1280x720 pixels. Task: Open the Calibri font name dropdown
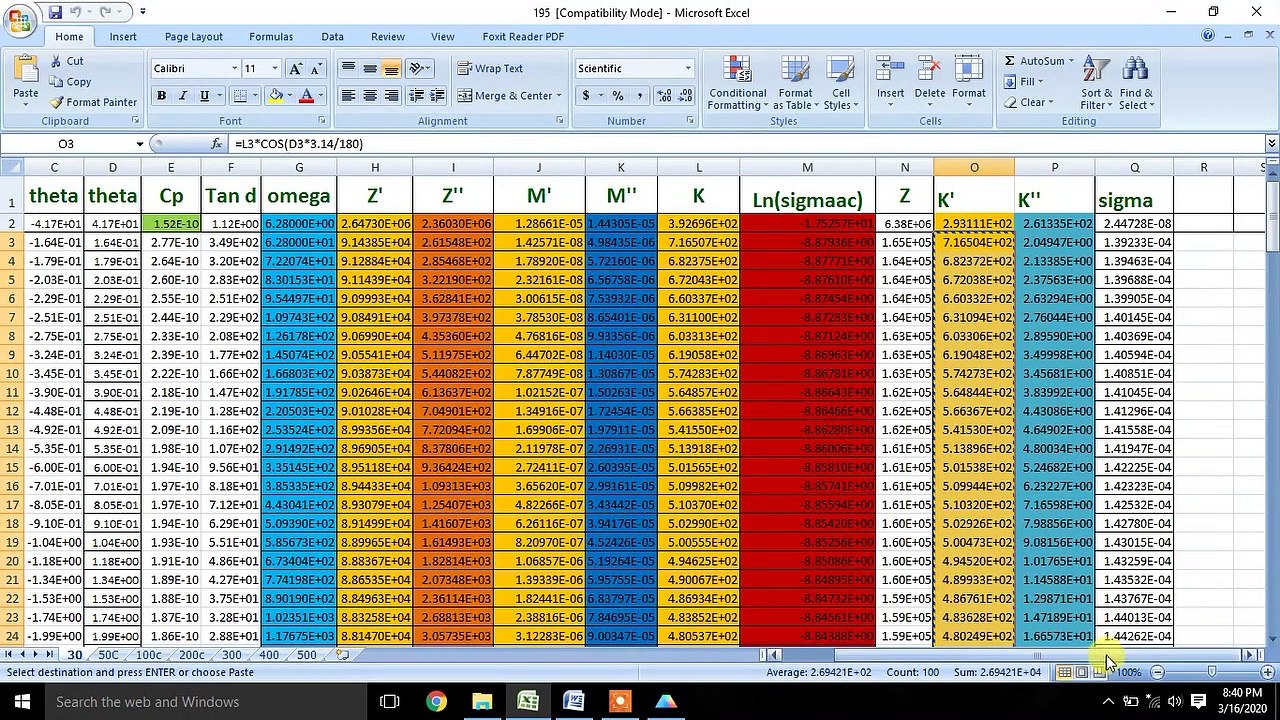[235, 68]
